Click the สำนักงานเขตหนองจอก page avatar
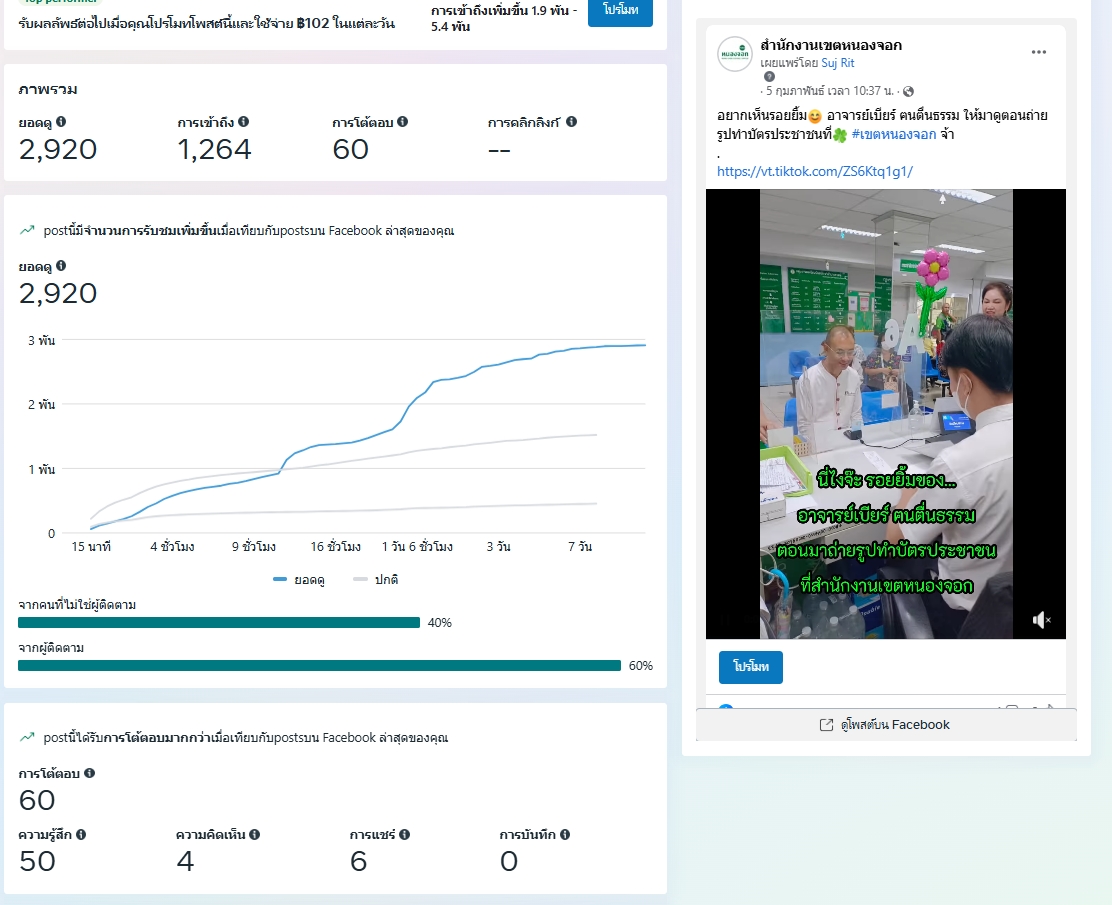The height and width of the screenshot is (905, 1112). (735, 54)
